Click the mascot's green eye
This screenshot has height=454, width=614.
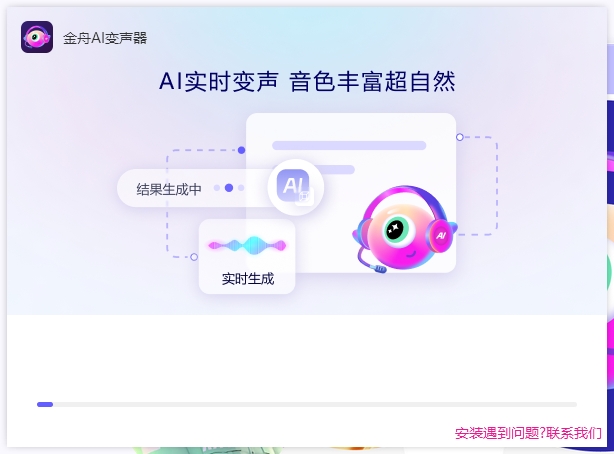coord(395,228)
